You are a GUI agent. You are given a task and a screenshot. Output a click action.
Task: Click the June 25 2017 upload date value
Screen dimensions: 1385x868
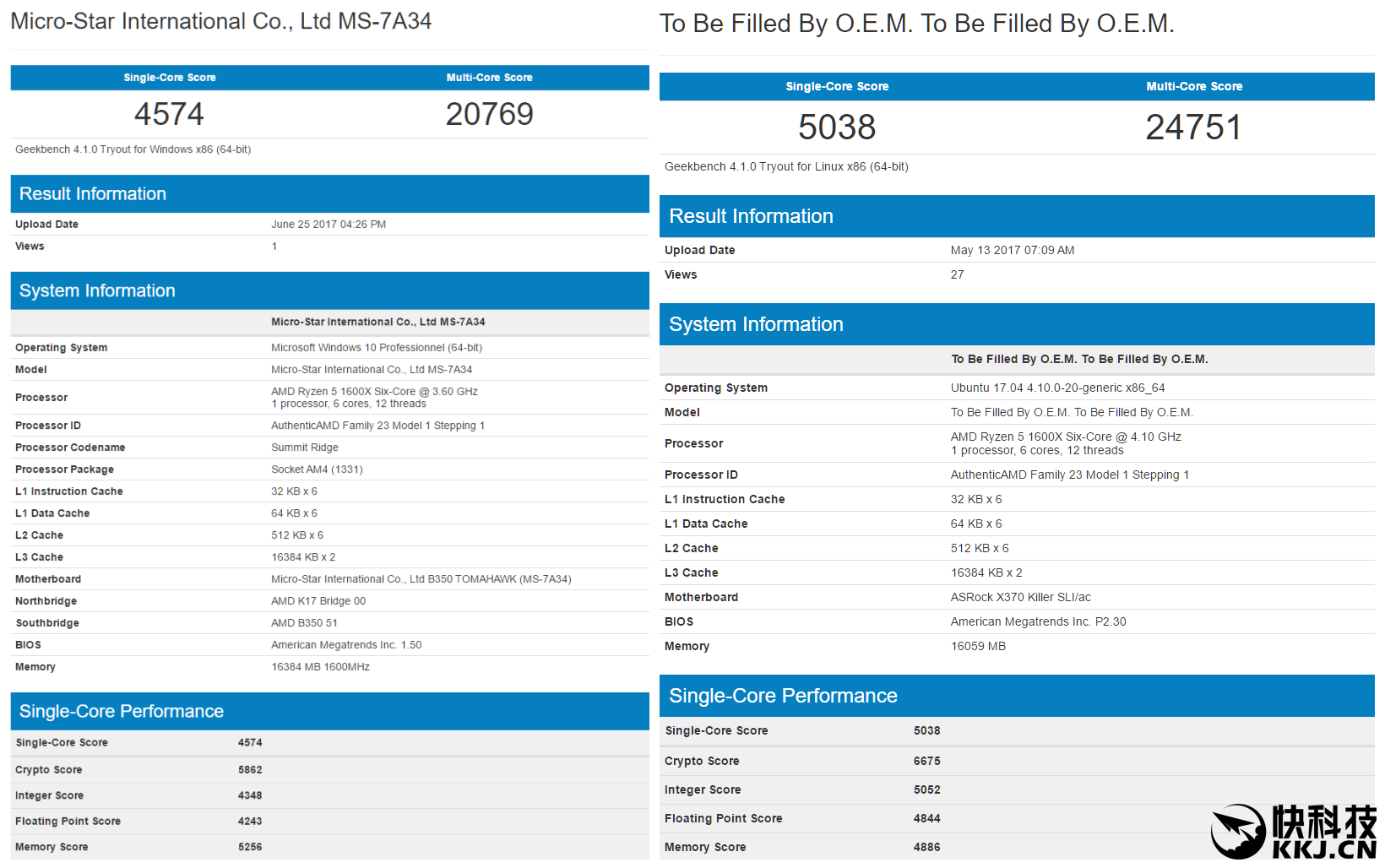(328, 225)
